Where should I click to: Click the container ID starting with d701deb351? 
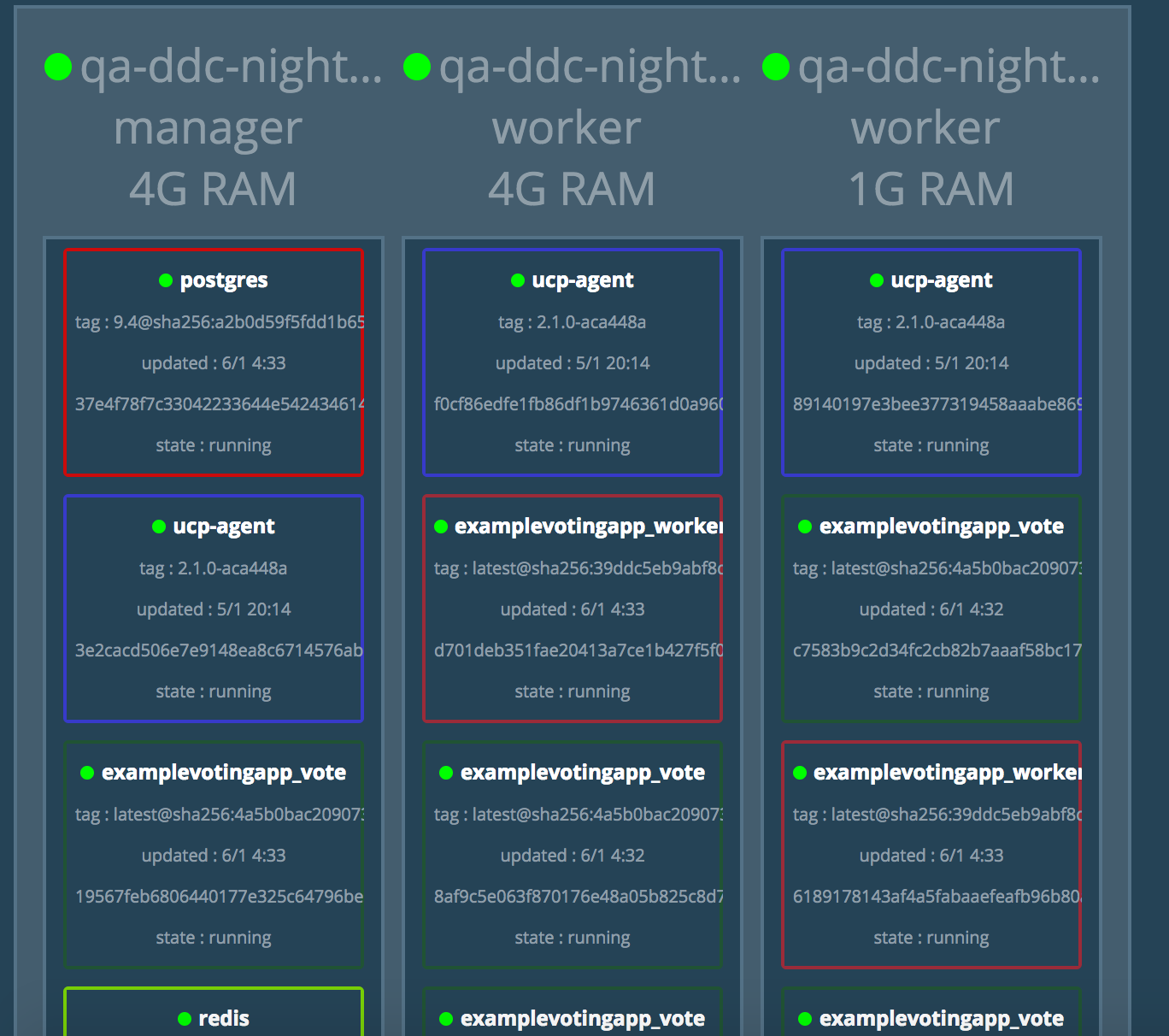pos(578,650)
